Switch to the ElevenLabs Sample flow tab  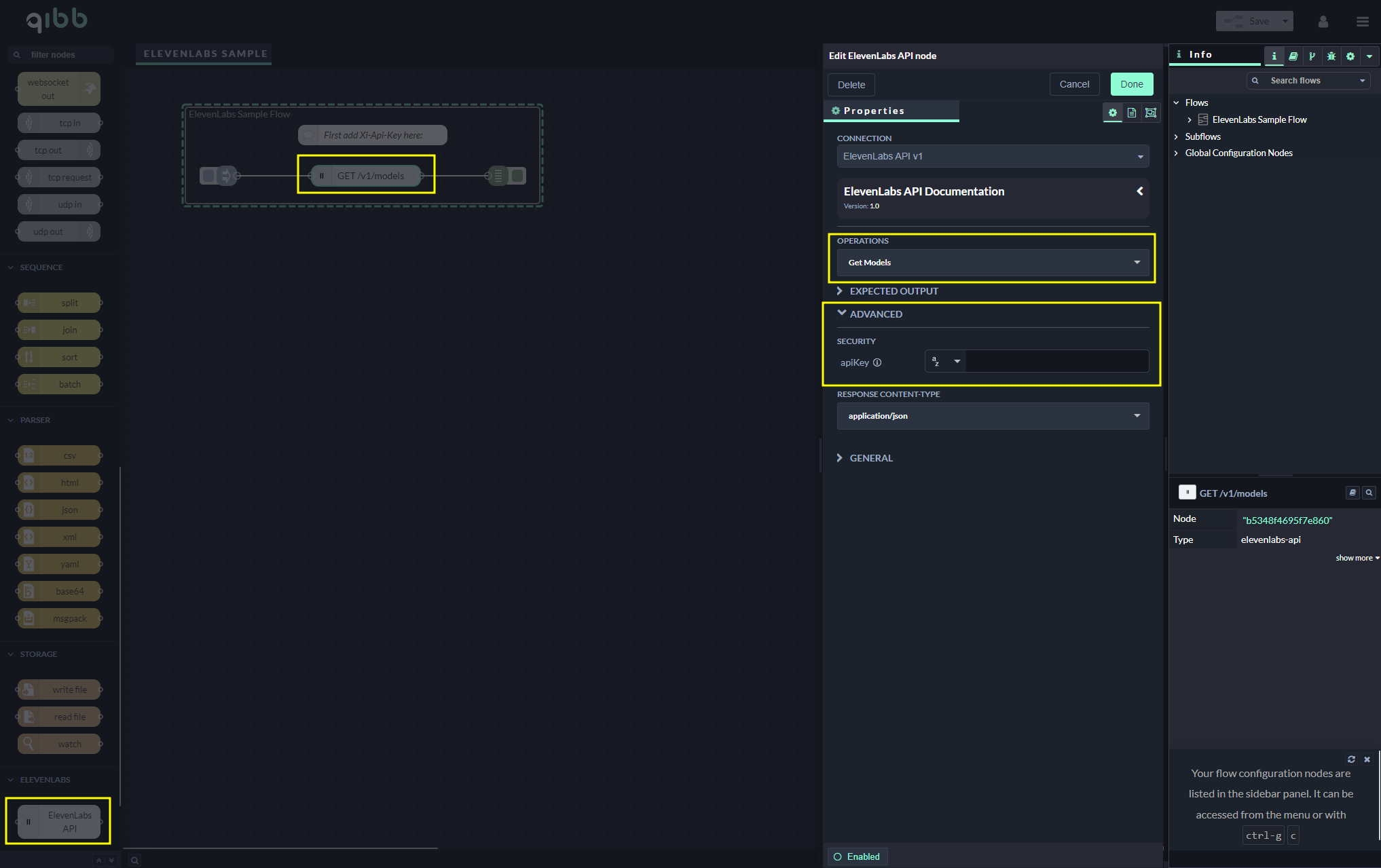[205, 54]
